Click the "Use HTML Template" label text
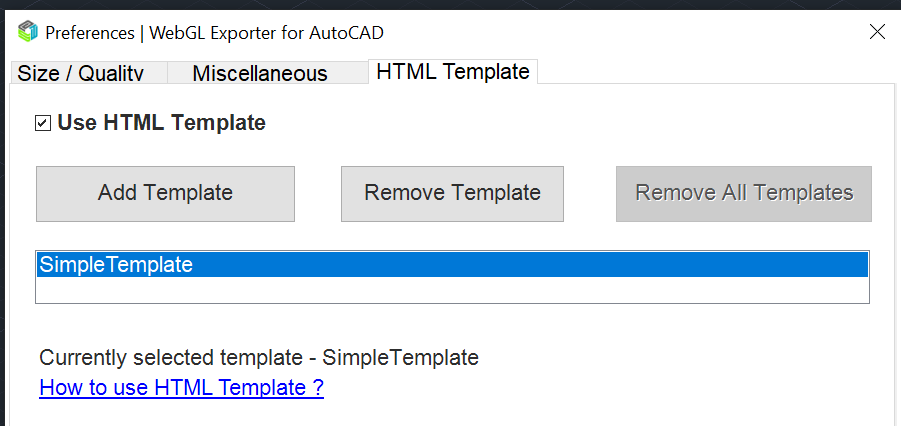The height and width of the screenshot is (426, 901). coord(161,123)
